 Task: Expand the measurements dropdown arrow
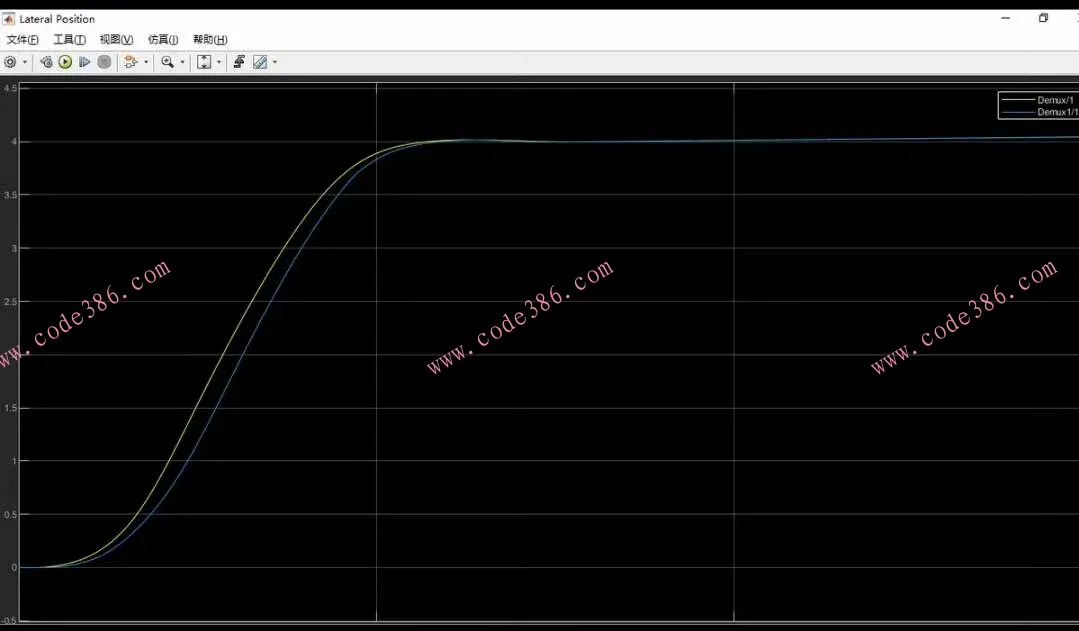pyautogui.click(x=275, y=62)
